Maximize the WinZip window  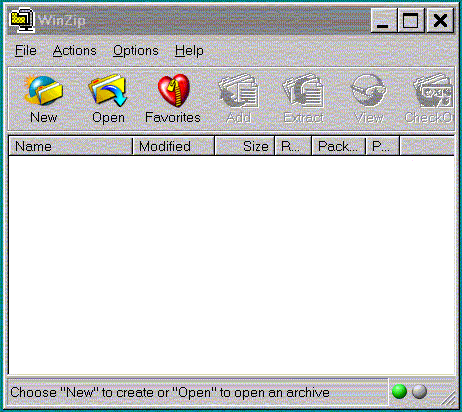click(x=411, y=21)
